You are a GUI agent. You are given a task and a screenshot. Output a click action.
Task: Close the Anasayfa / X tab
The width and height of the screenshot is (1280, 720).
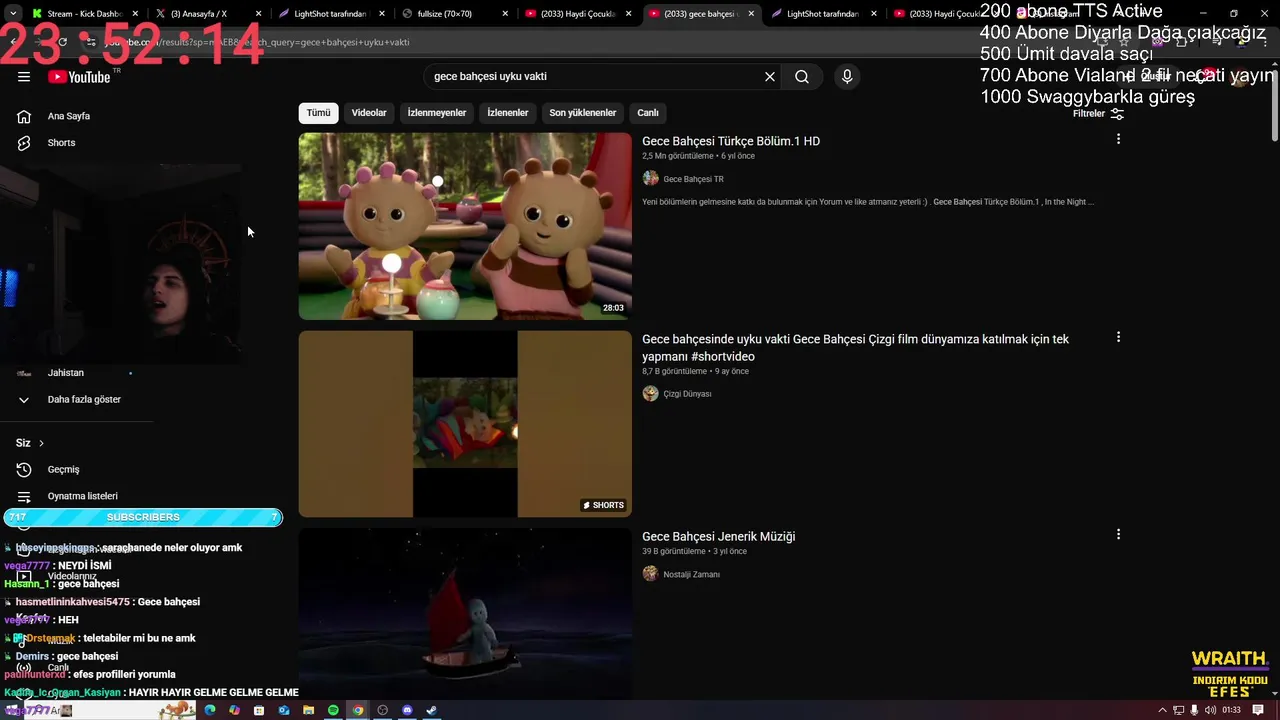coord(259,14)
